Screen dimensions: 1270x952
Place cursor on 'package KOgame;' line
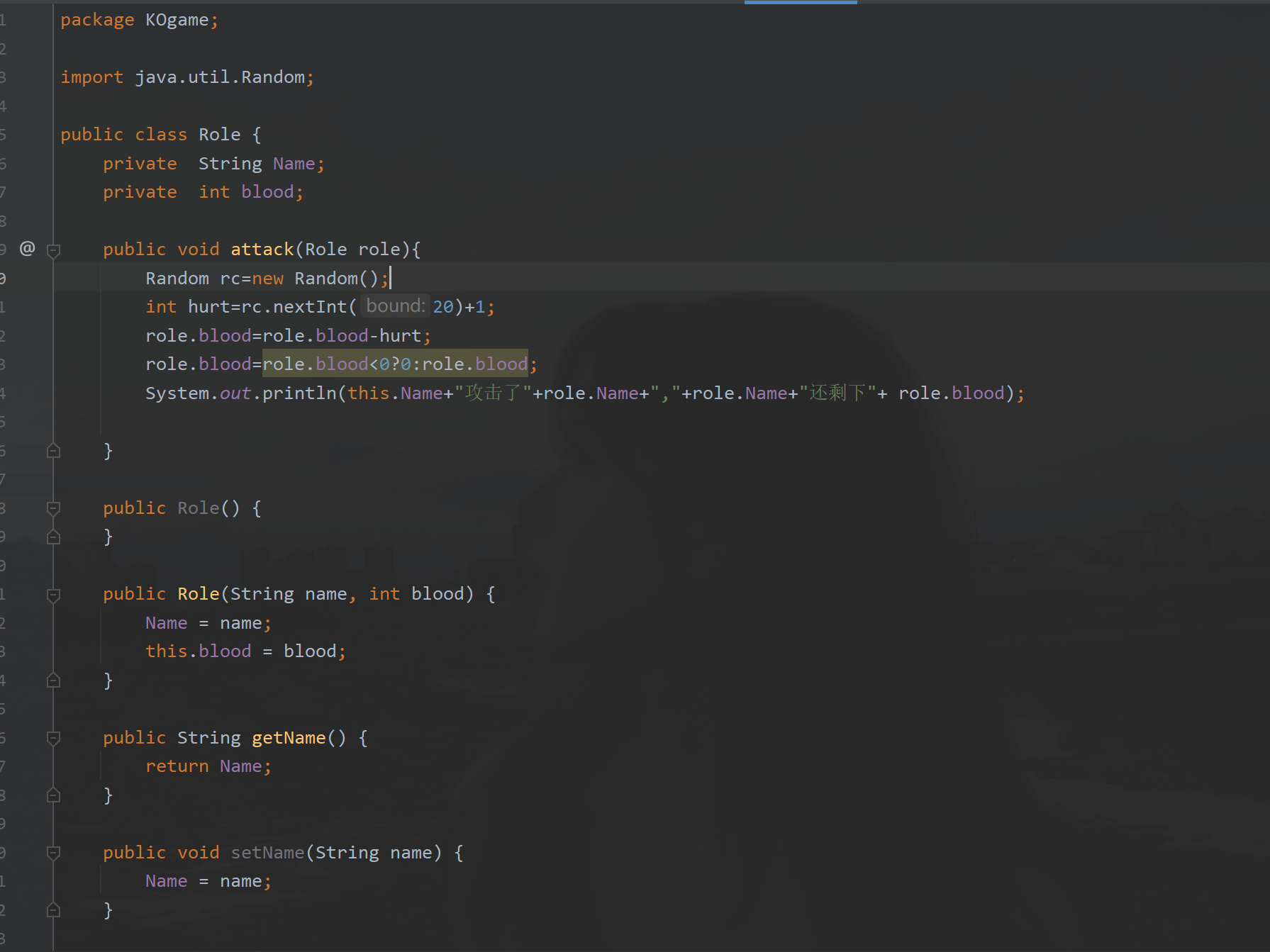[140, 20]
